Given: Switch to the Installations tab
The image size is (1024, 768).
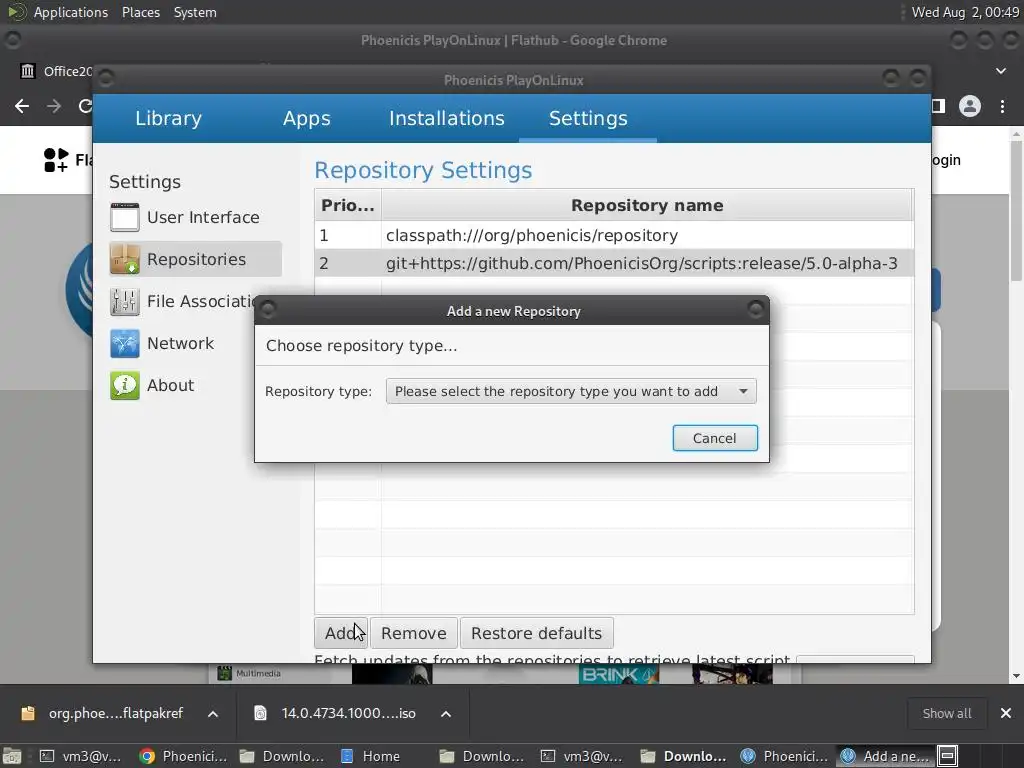Looking at the screenshot, I should [x=447, y=118].
